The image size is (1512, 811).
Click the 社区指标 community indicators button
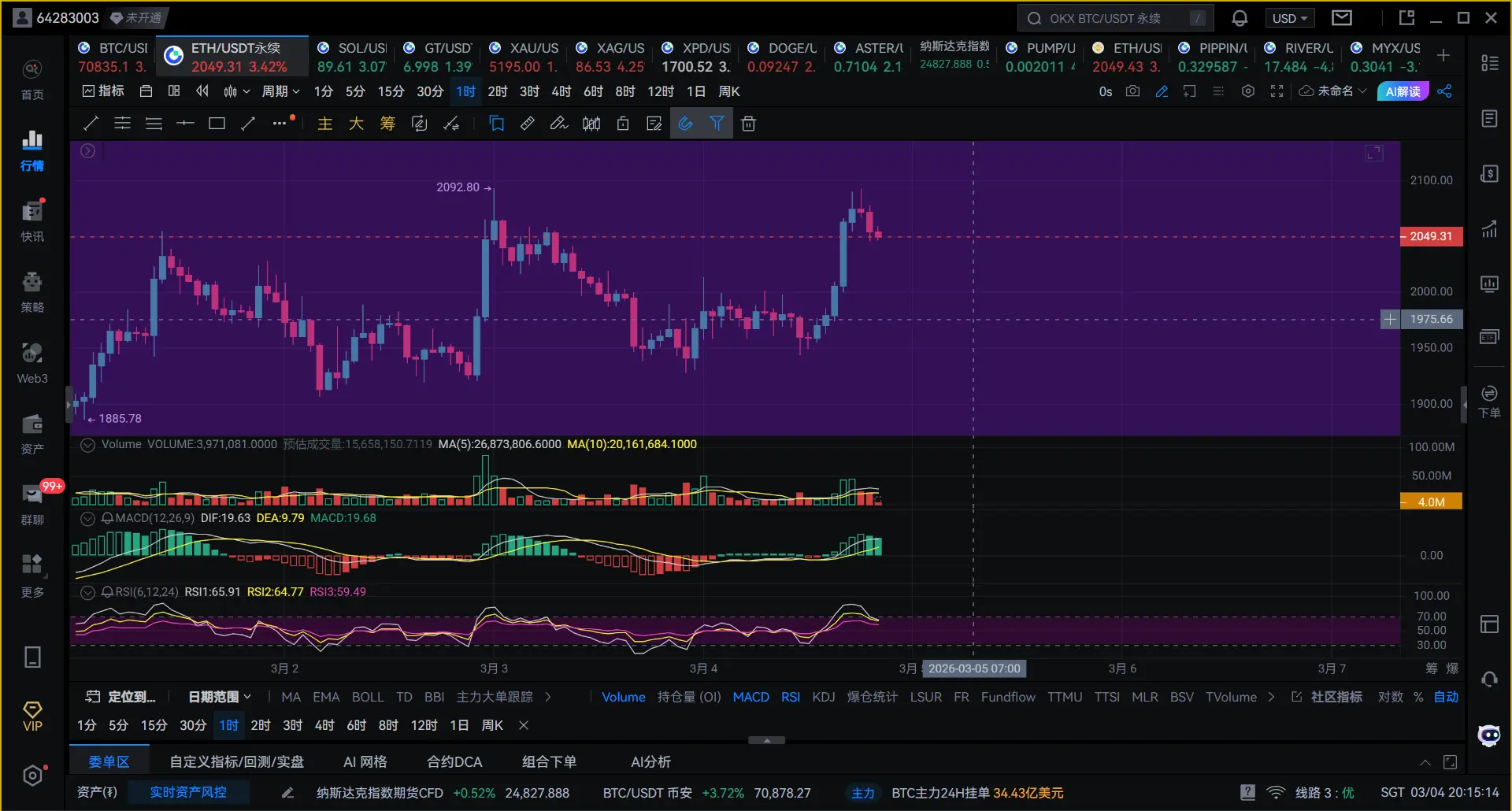(x=1328, y=697)
